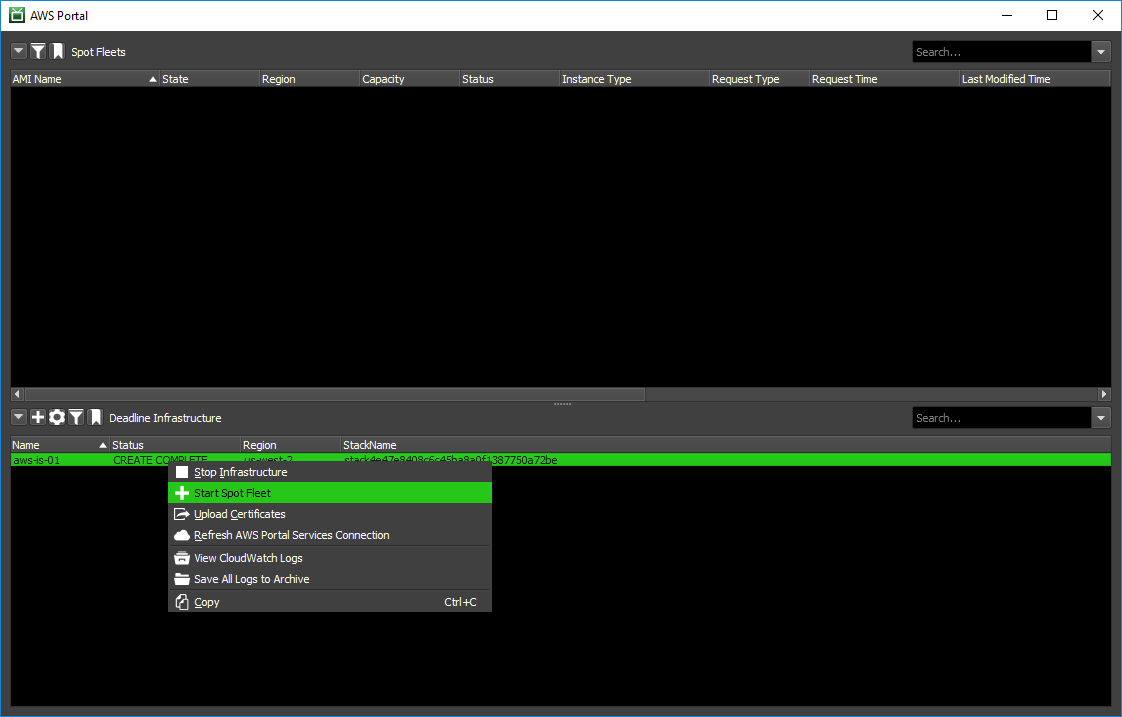The width and height of the screenshot is (1122, 717).
Task: Focus the Spot Fleets search field
Action: (1001, 52)
